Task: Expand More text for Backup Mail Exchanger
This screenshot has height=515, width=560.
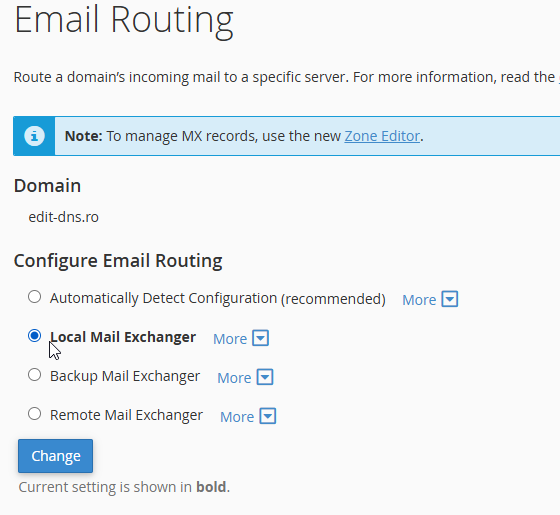Action: click(x=234, y=378)
